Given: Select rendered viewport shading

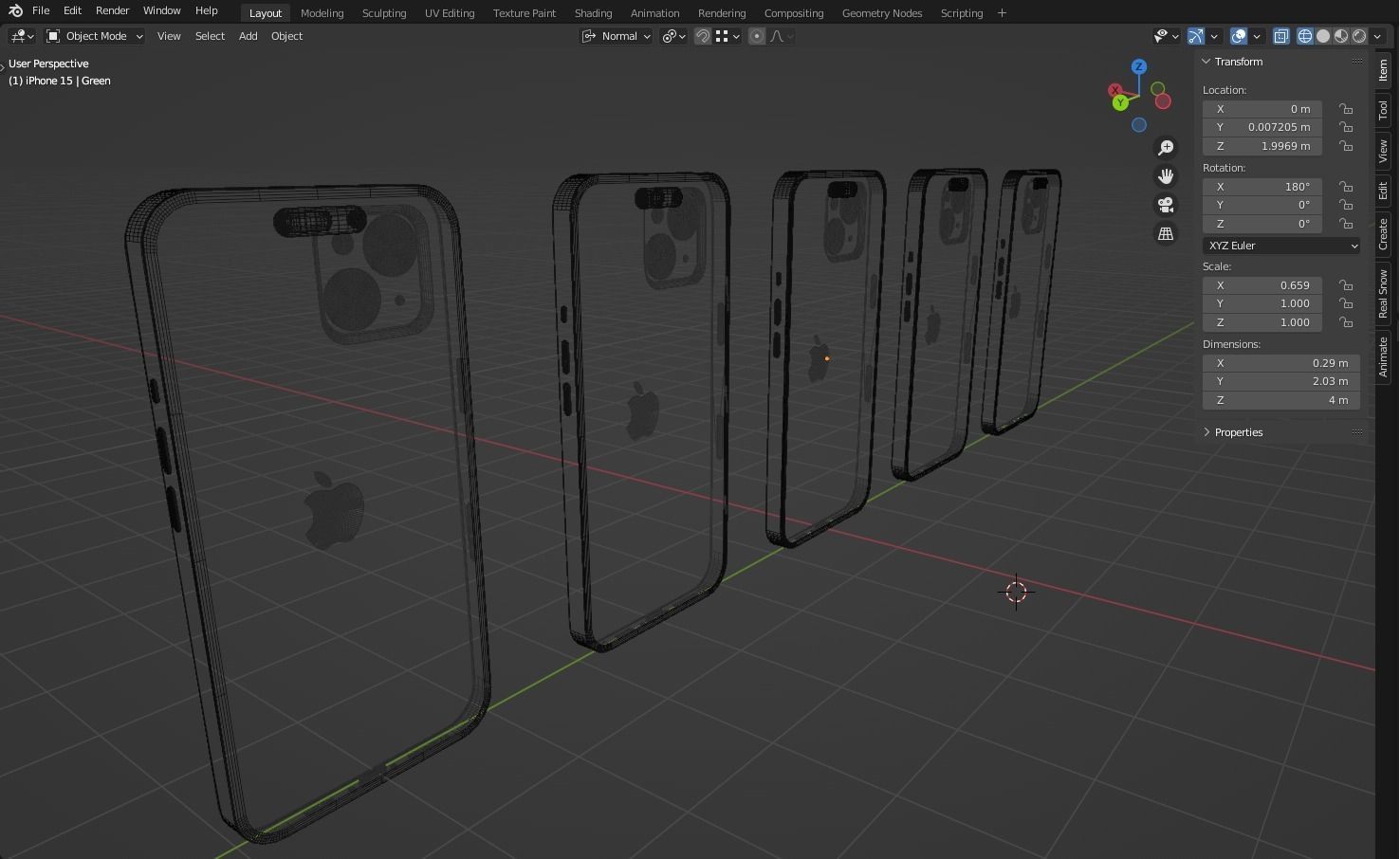Looking at the screenshot, I should coord(1359,36).
